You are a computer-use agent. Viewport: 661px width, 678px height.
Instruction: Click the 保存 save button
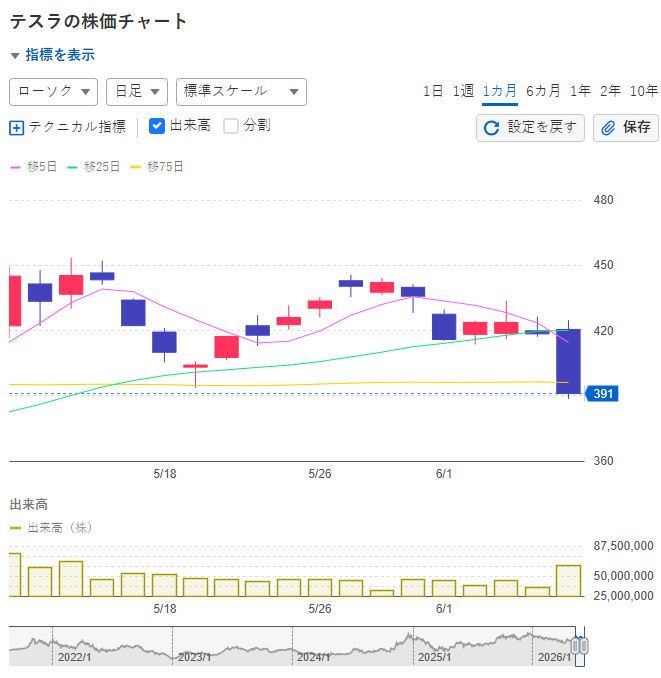[626, 128]
